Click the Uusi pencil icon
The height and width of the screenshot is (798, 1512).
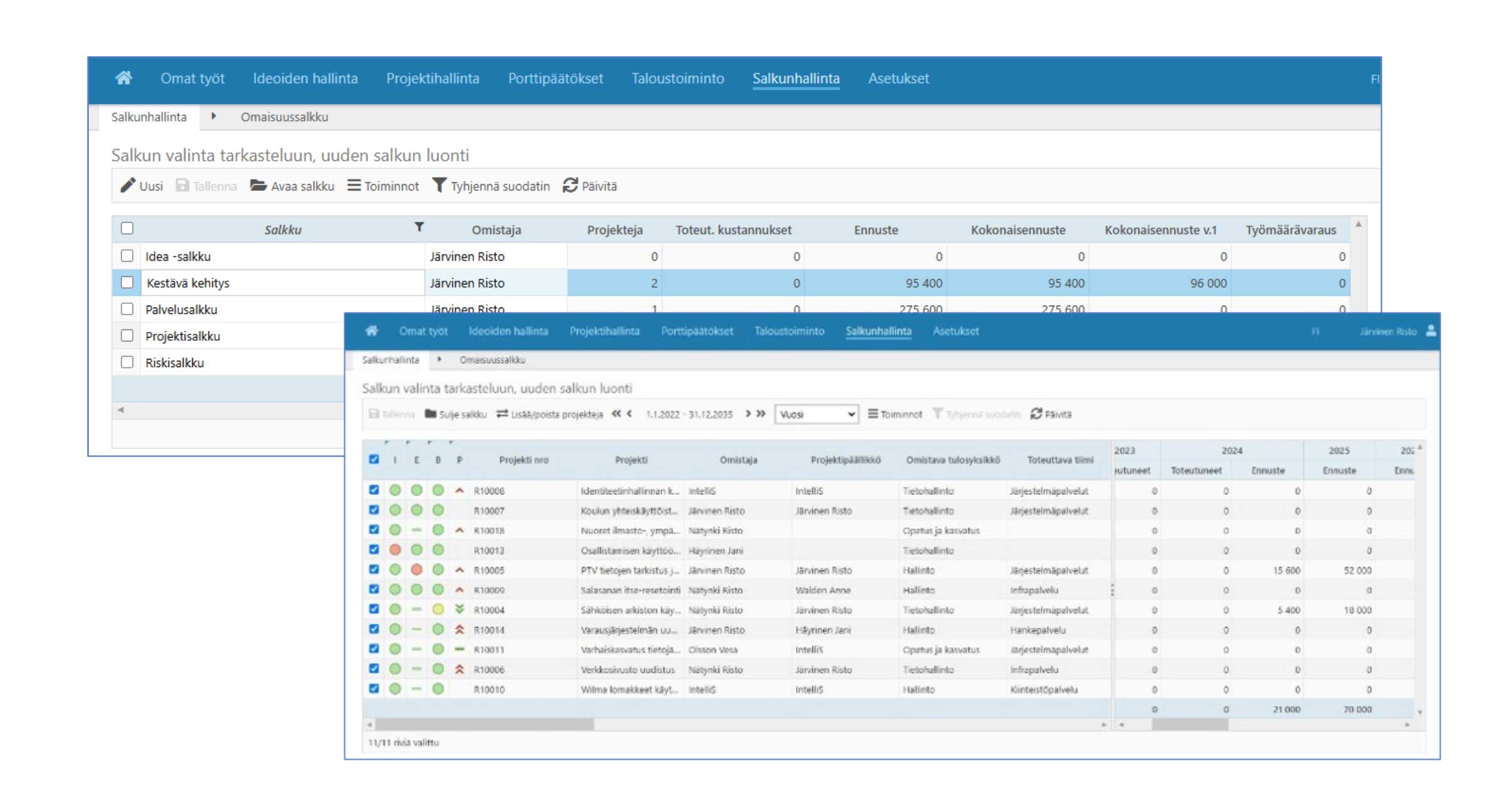coord(128,185)
